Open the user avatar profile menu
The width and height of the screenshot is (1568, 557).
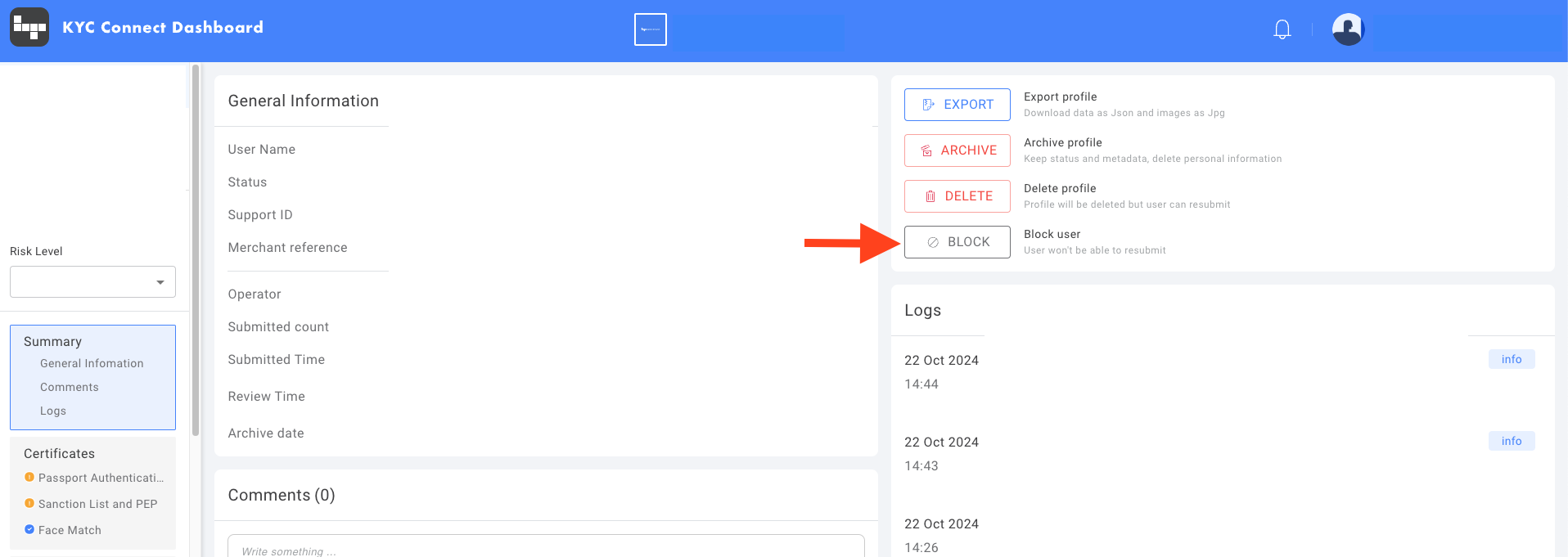pos(1348,29)
